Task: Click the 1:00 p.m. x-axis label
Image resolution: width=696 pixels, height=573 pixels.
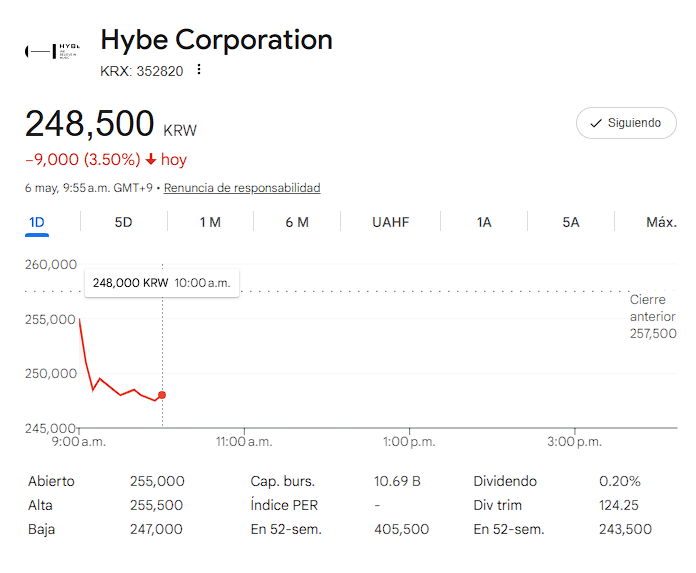Action: coord(409,442)
